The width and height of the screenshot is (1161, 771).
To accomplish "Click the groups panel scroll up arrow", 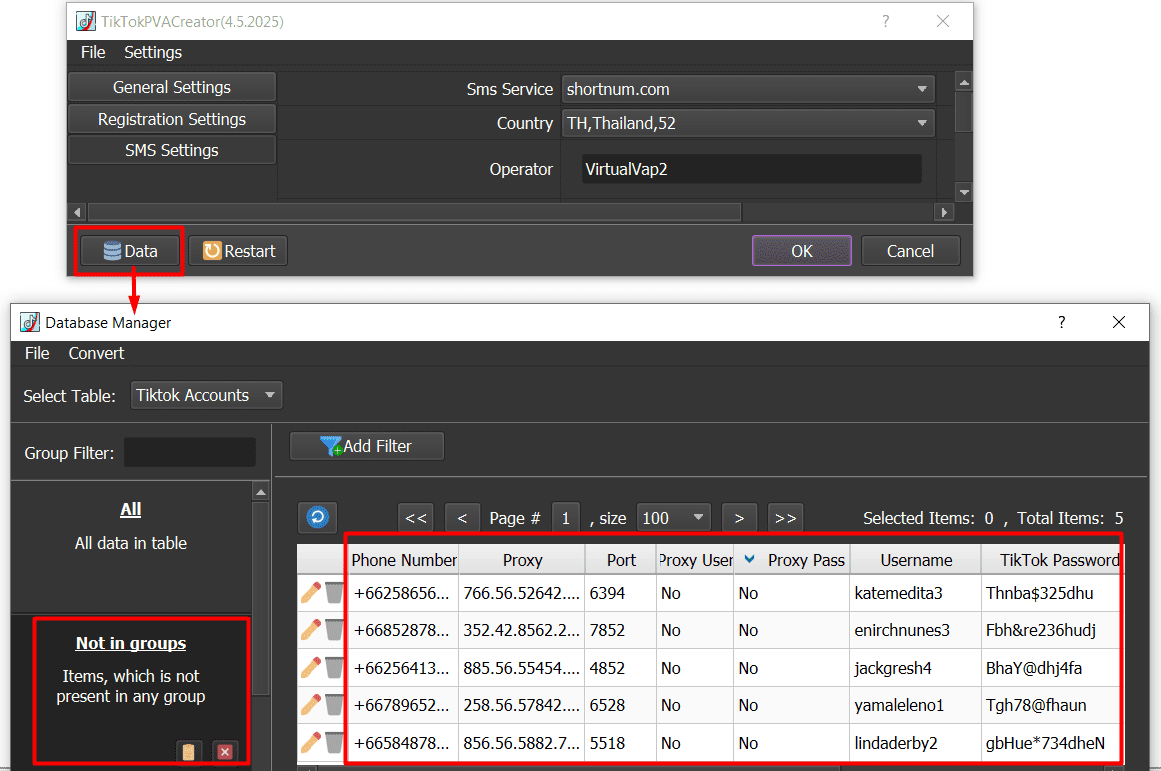I will coord(261,492).
